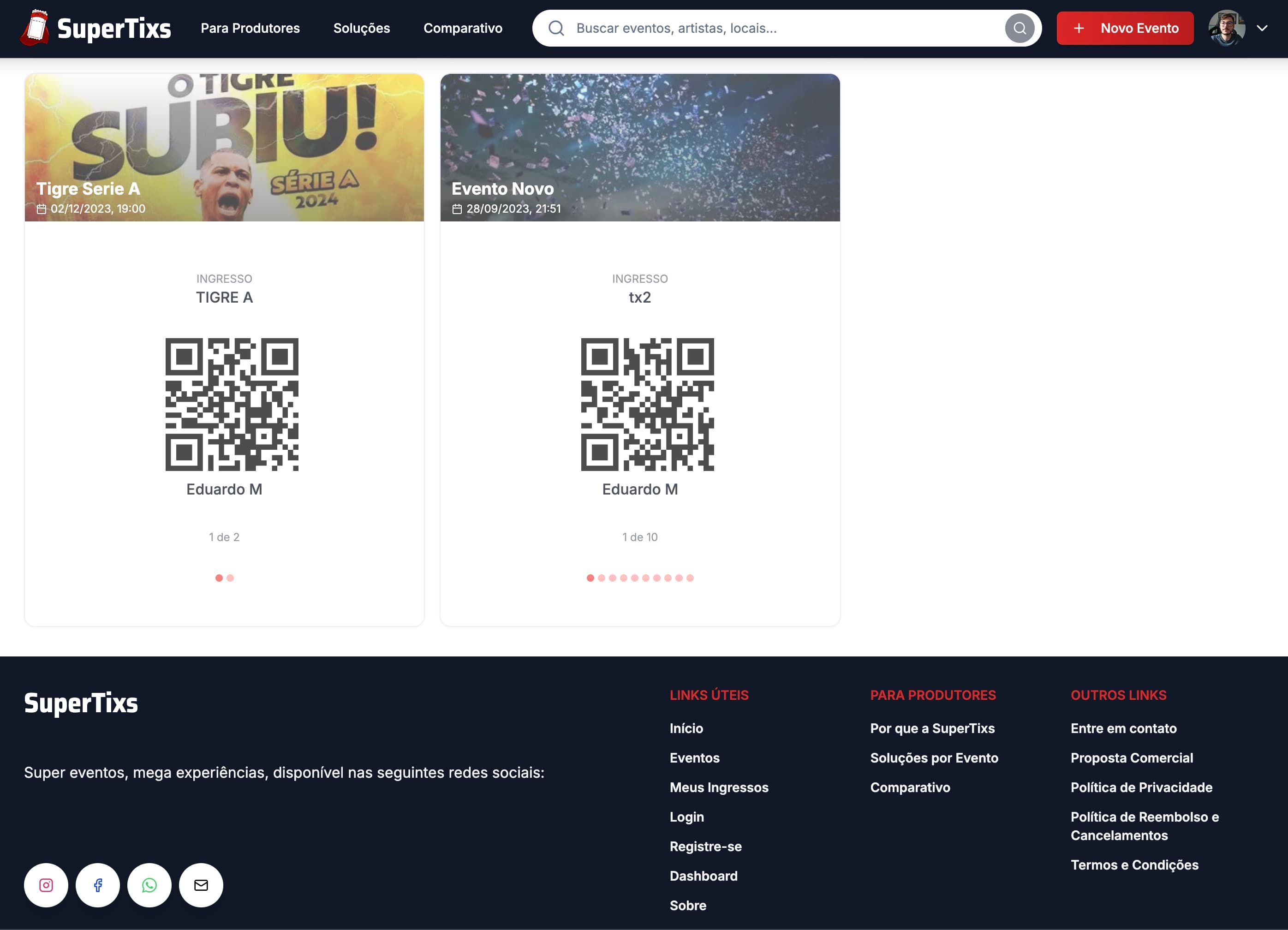Select the last dot of the tx2 carousel
Viewport: 1288px width, 930px height.
(x=690, y=578)
